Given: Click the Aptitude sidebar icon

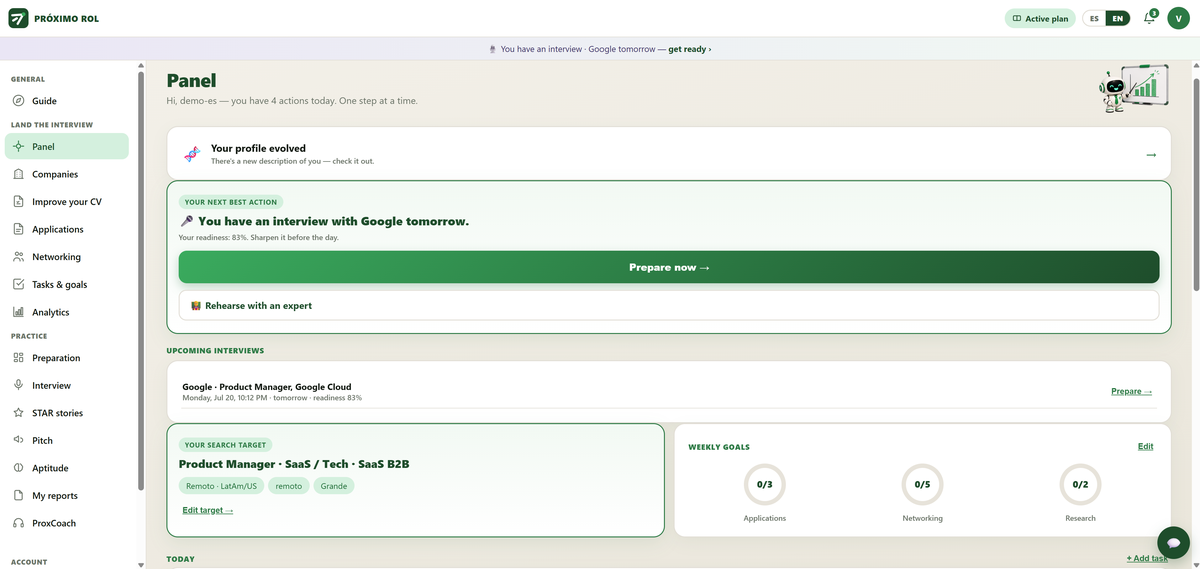Looking at the screenshot, I should click(19, 468).
